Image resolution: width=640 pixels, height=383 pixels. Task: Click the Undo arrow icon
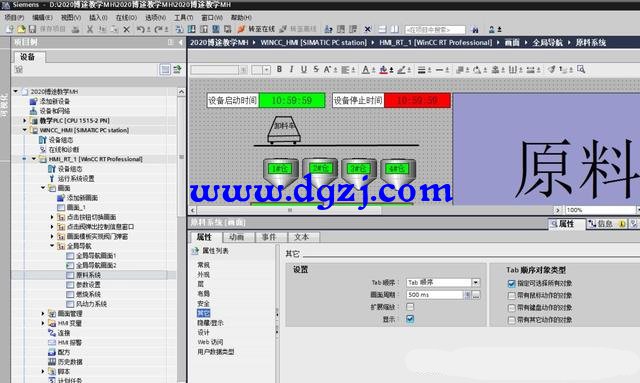140,29
